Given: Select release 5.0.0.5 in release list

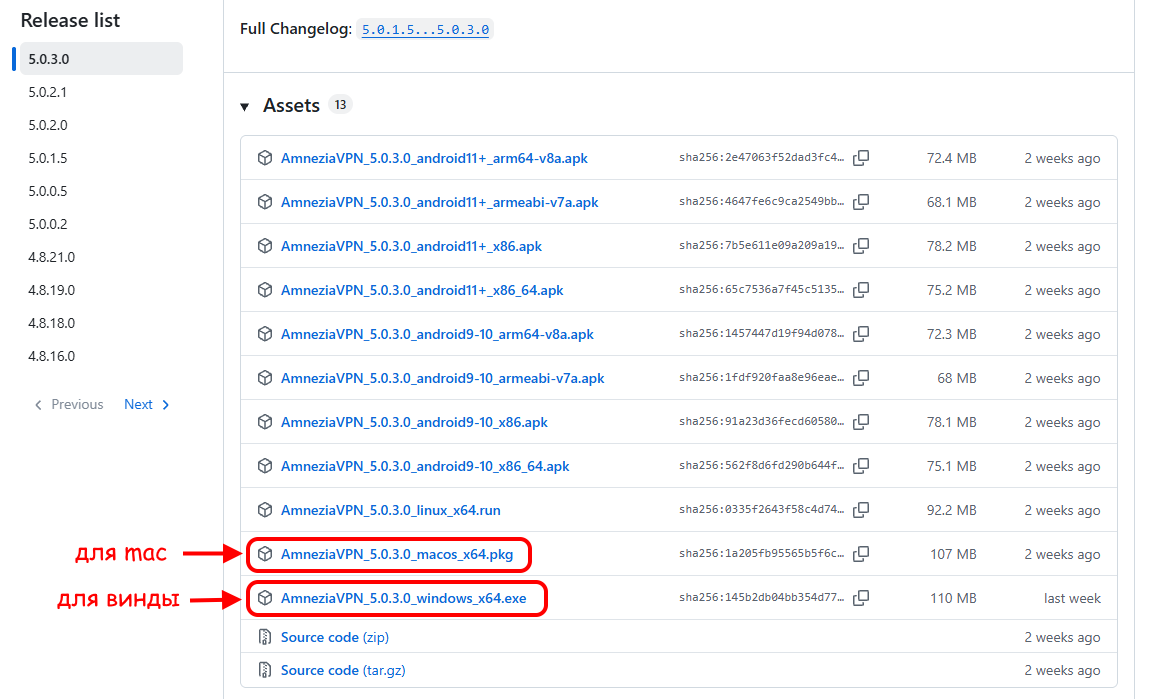Looking at the screenshot, I should point(48,191).
